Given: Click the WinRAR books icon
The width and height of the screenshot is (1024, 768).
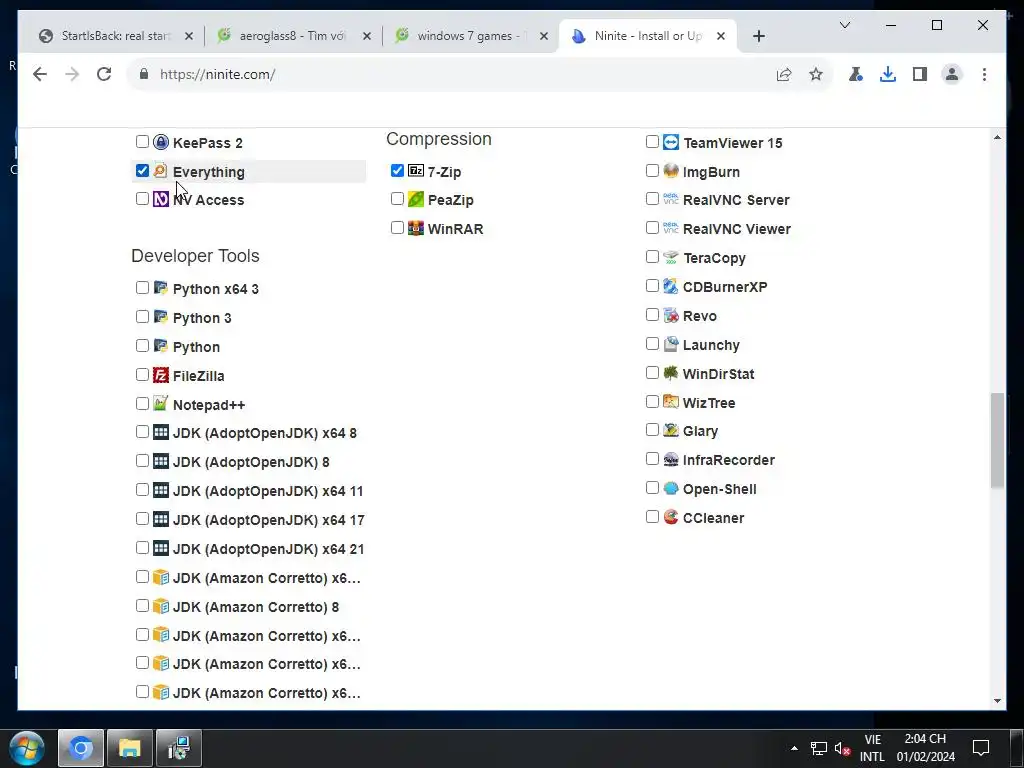Looking at the screenshot, I should [x=416, y=228].
